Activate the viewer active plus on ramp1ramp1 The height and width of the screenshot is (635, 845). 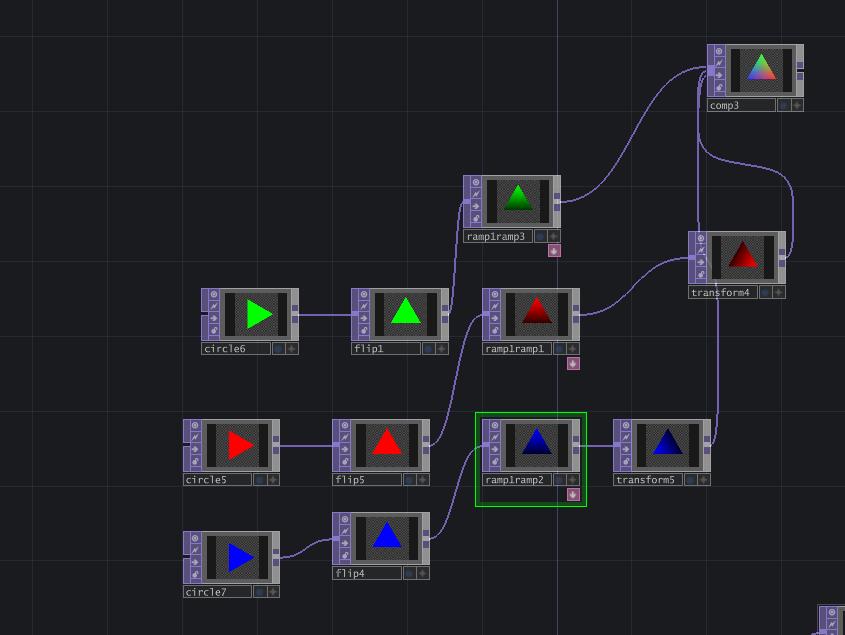coord(572,349)
